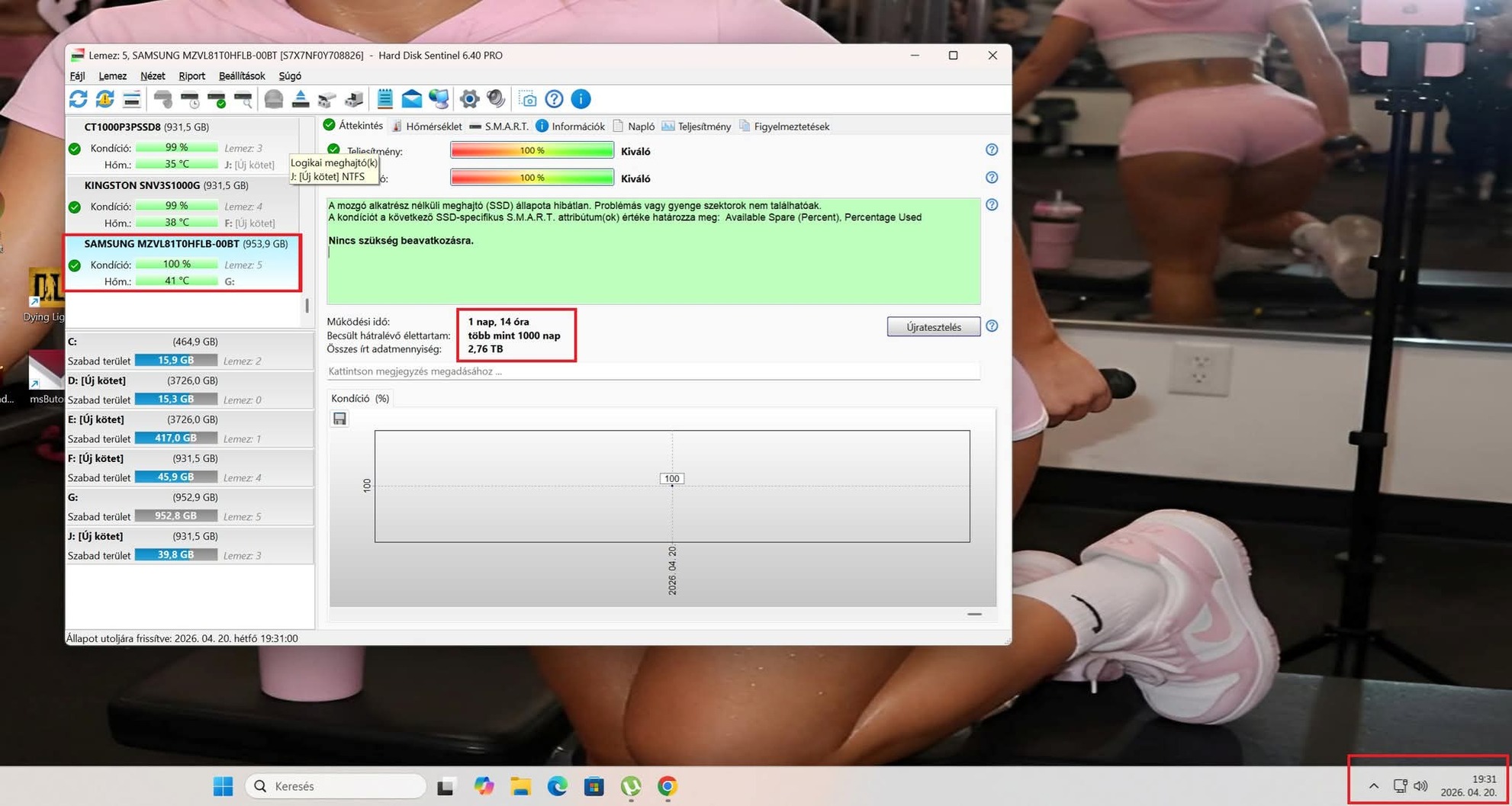The height and width of the screenshot is (806, 1512).
Task: Open the Fájl menu
Action: 77,76
